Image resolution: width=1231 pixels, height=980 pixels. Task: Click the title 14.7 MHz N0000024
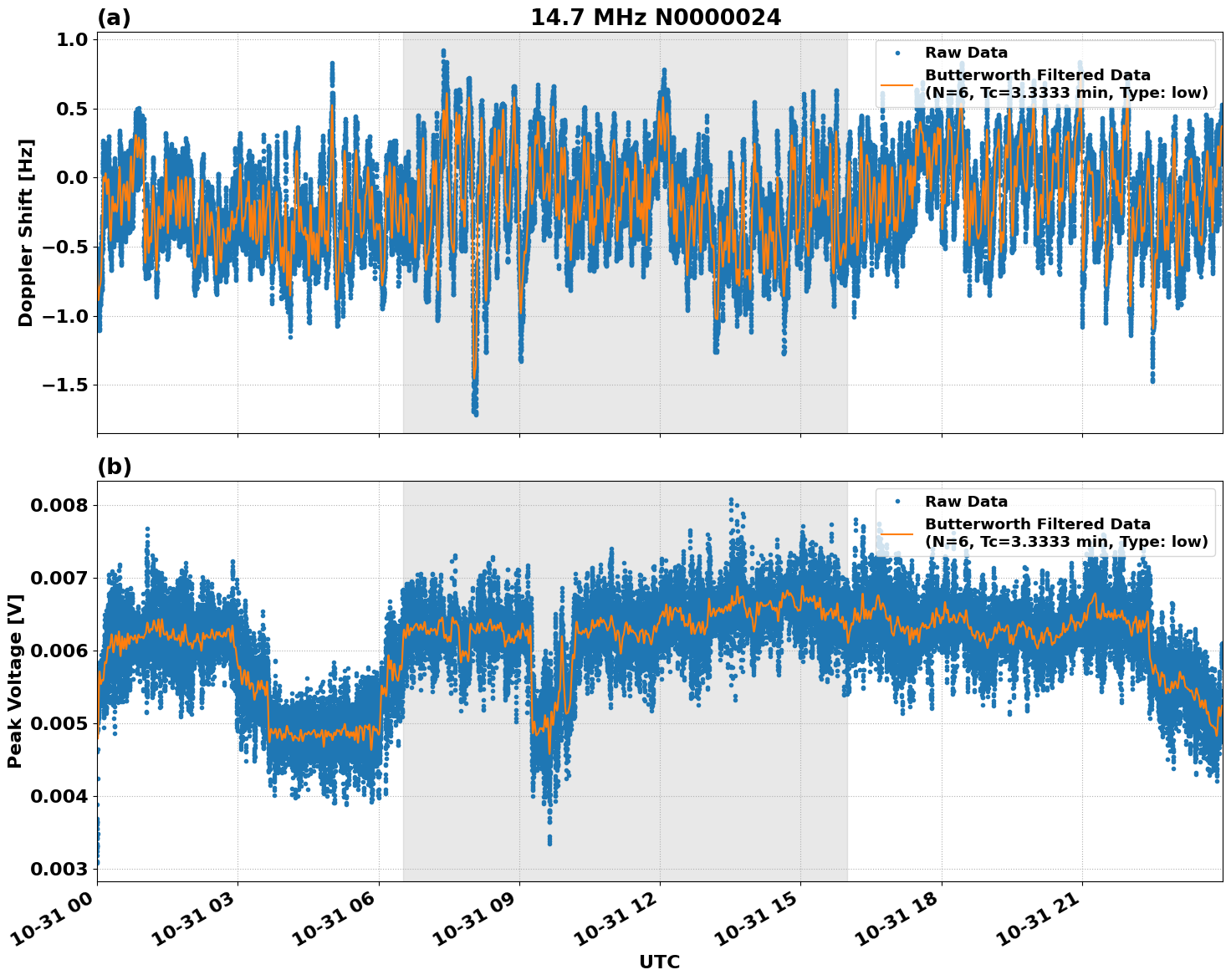[x=656, y=15]
